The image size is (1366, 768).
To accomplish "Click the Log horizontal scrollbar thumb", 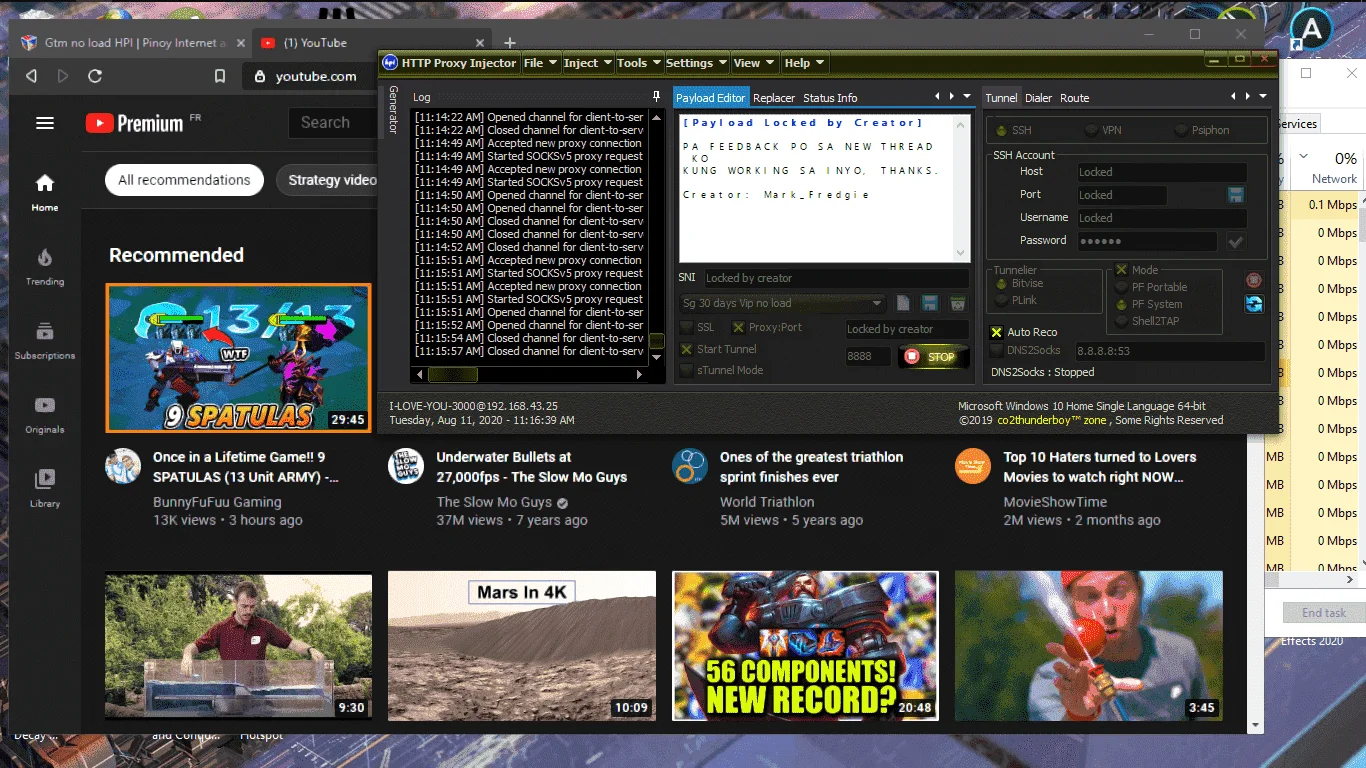I will 453,375.
